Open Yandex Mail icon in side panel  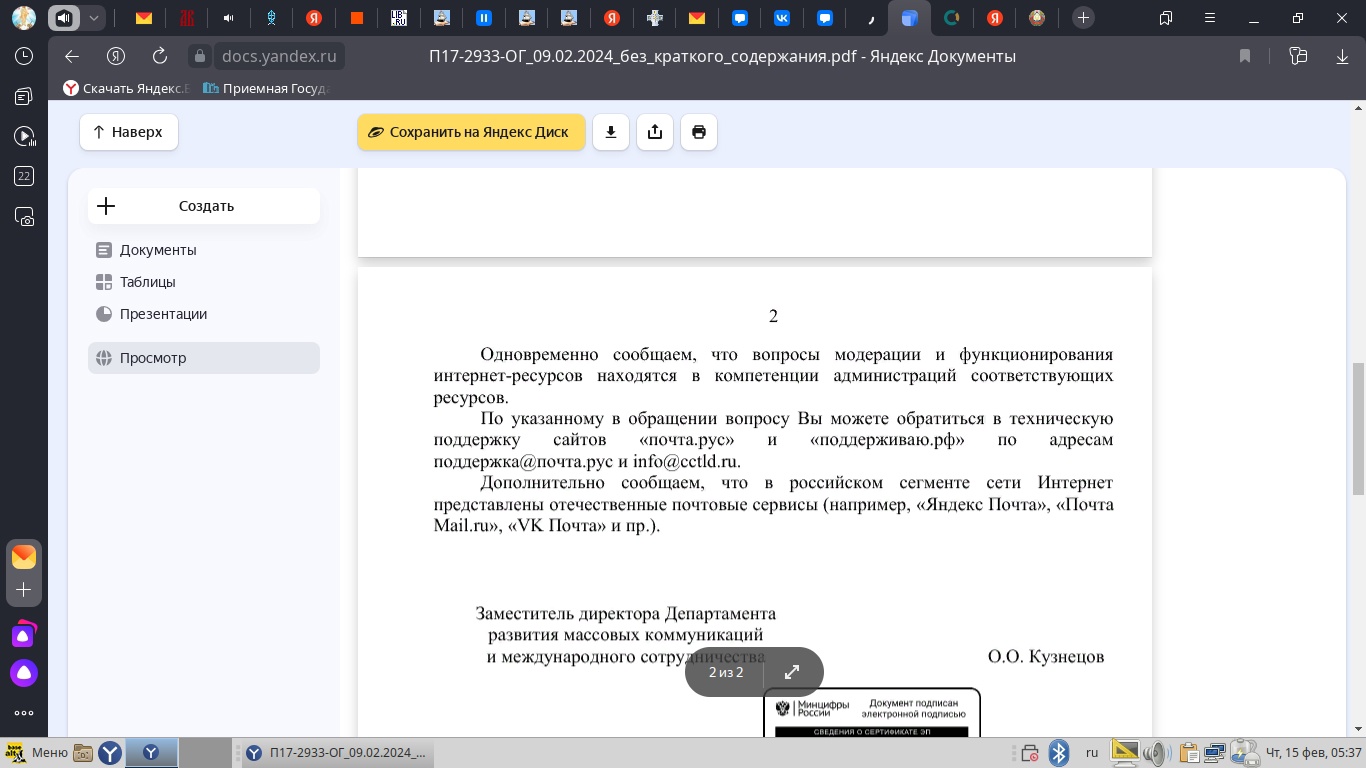(24, 557)
